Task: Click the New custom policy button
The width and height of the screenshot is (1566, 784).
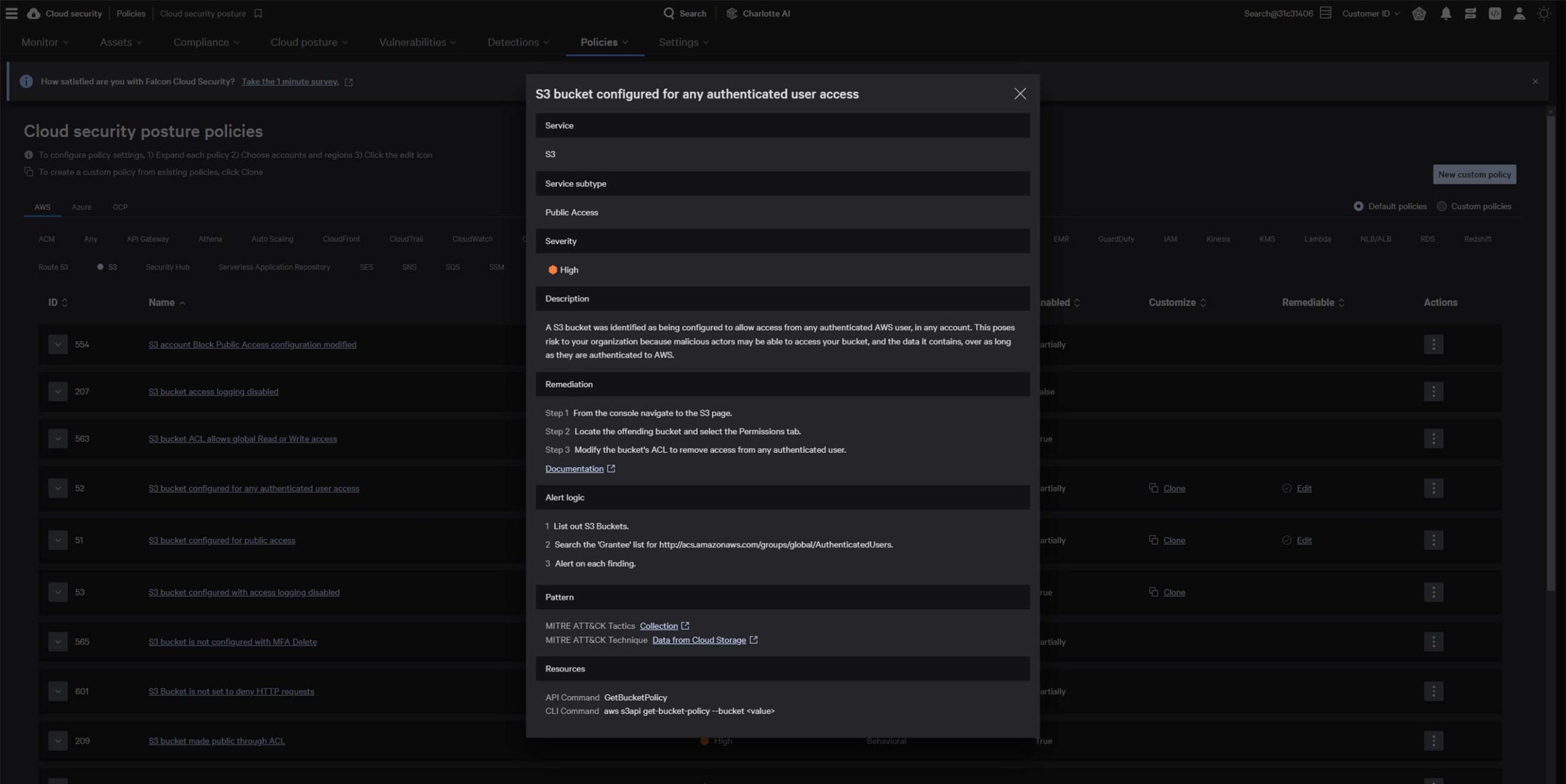Action: point(1474,174)
